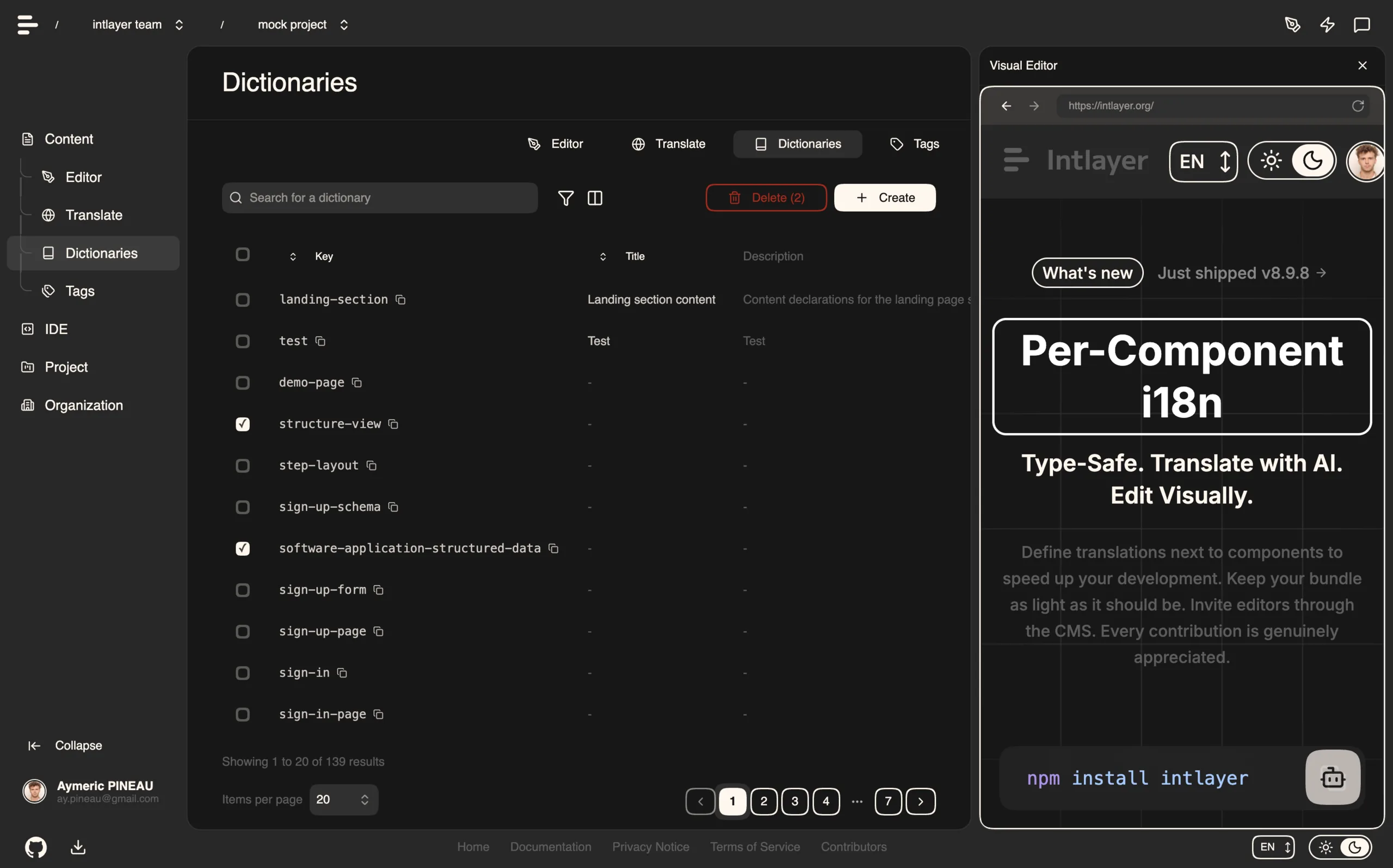Copy the sign-in key
1393x868 pixels.
(x=342, y=673)
